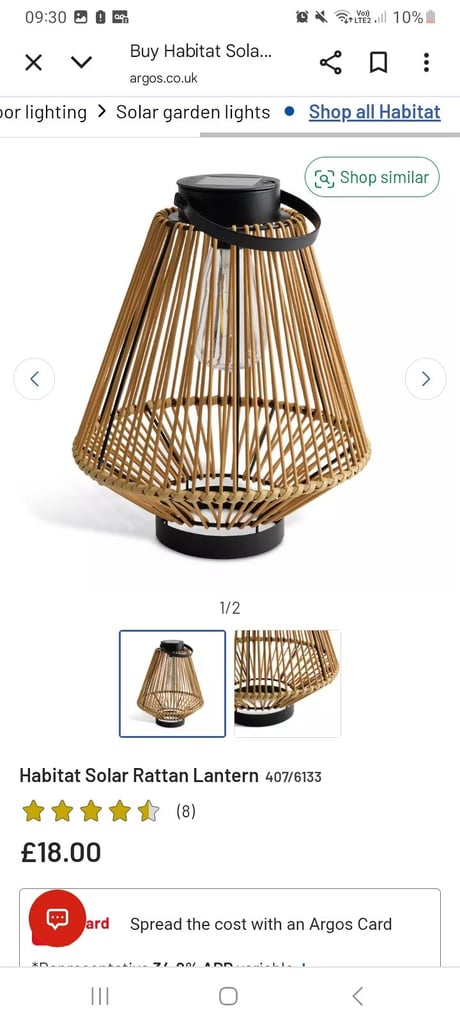Image resolution: width=460 pixels, height=1024 pixels.
Task: Tap the Android recent apps button
Action: tap(99, 996)
